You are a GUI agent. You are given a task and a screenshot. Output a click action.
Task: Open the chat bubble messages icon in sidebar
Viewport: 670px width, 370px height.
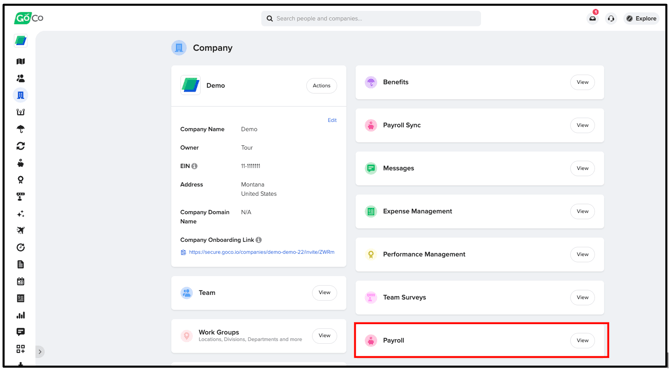point(21,332)
